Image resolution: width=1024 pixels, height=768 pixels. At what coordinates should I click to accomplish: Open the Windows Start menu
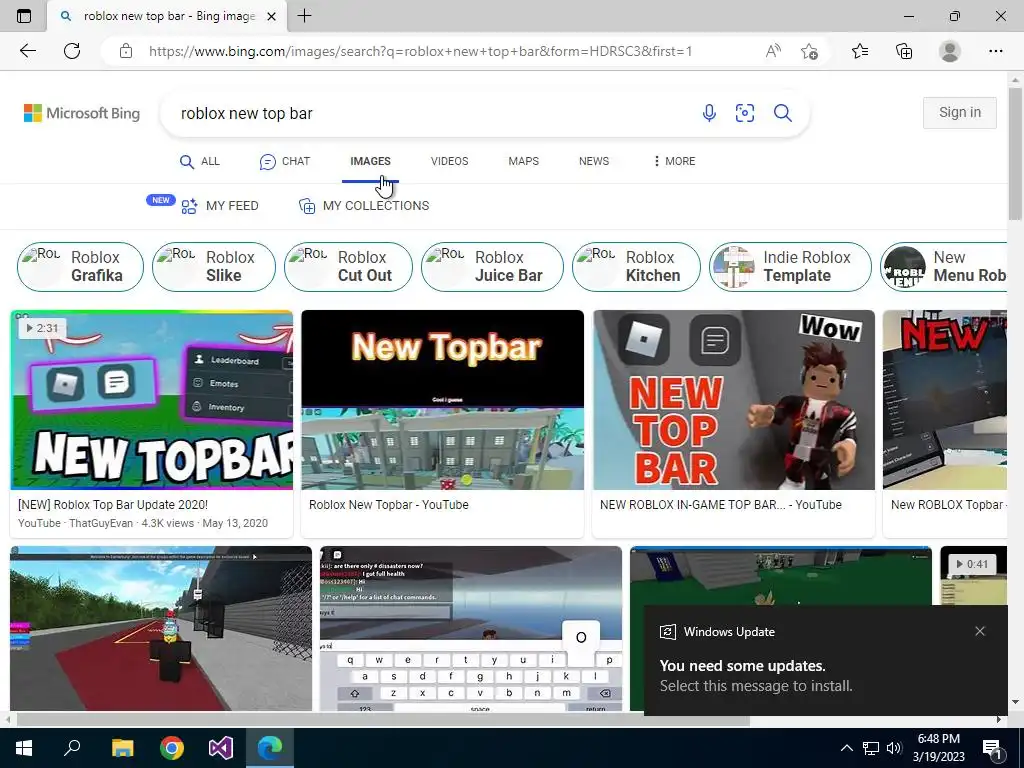(x=24, y=748)
